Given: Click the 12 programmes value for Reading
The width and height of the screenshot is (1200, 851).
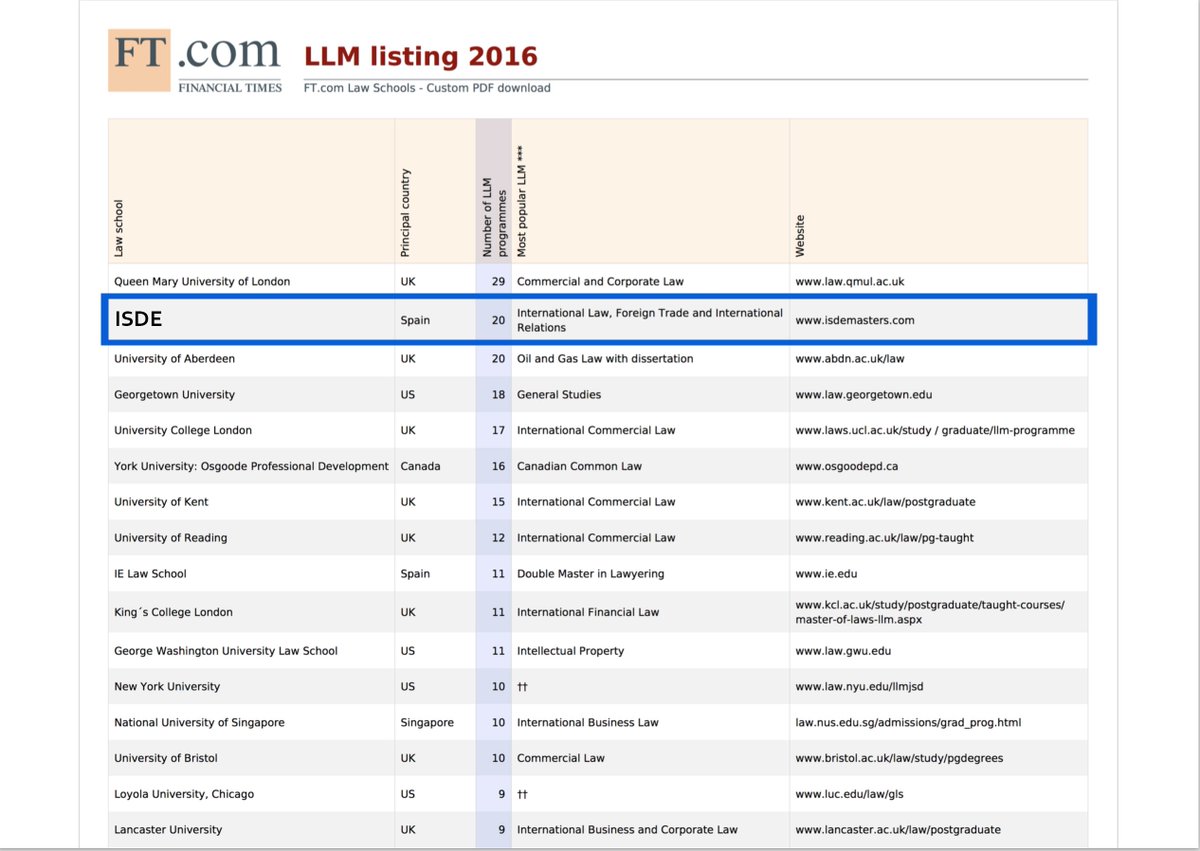Looking at the screenshot, I should click(498, 538).
